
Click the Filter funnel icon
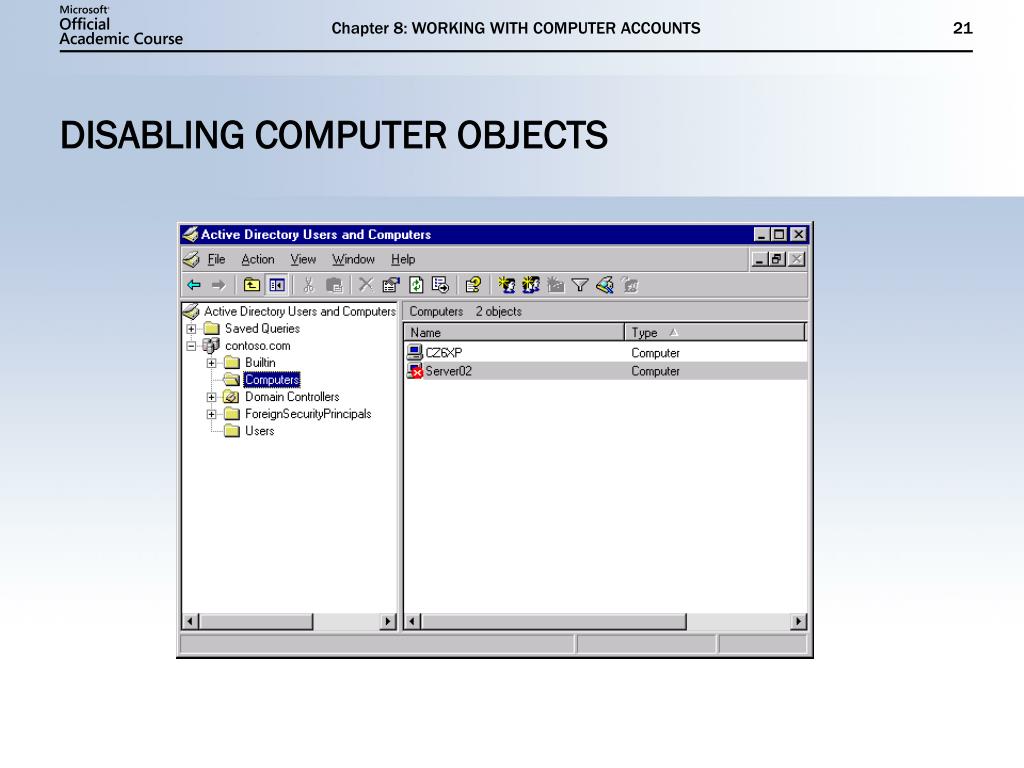coord(580,285)
